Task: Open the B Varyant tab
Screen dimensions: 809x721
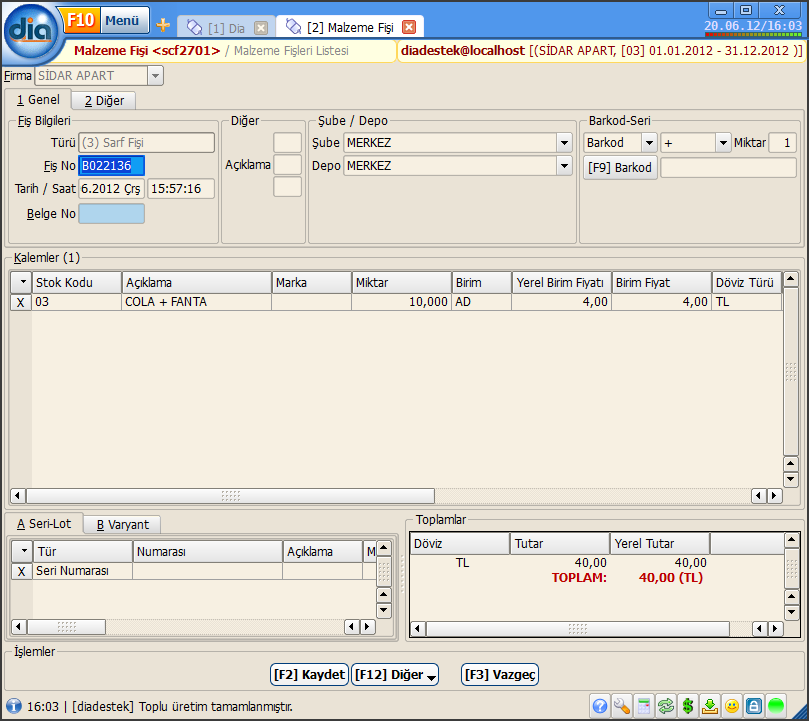Action: coord(123,524)
